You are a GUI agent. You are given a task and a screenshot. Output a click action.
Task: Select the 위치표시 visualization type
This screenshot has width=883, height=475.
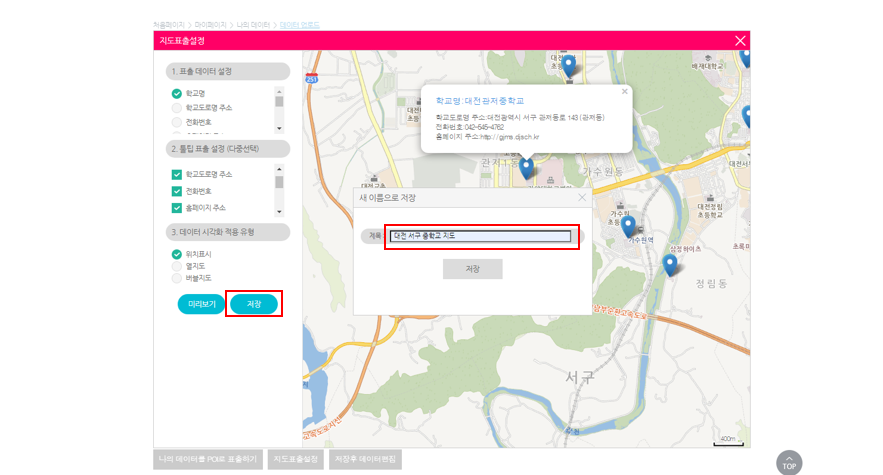(x=177, y=254)
